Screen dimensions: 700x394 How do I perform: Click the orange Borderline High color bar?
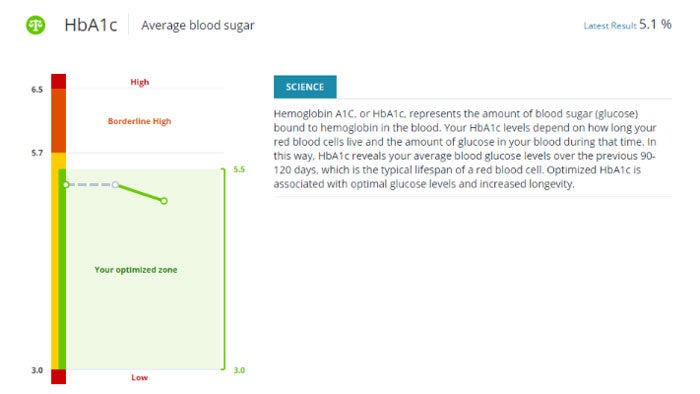(58, 120)
